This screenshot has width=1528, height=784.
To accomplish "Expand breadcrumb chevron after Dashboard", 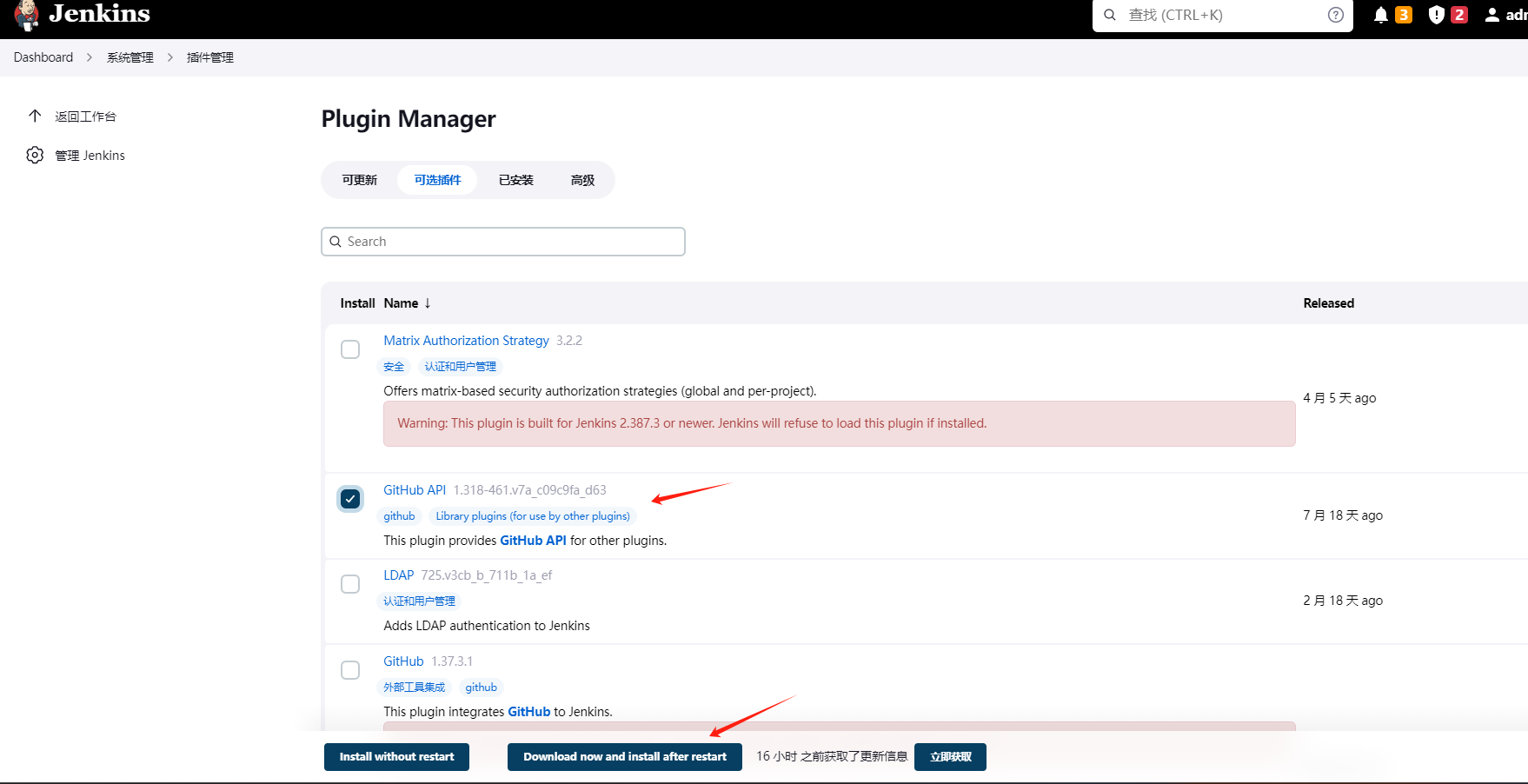I will click(90, 57).
